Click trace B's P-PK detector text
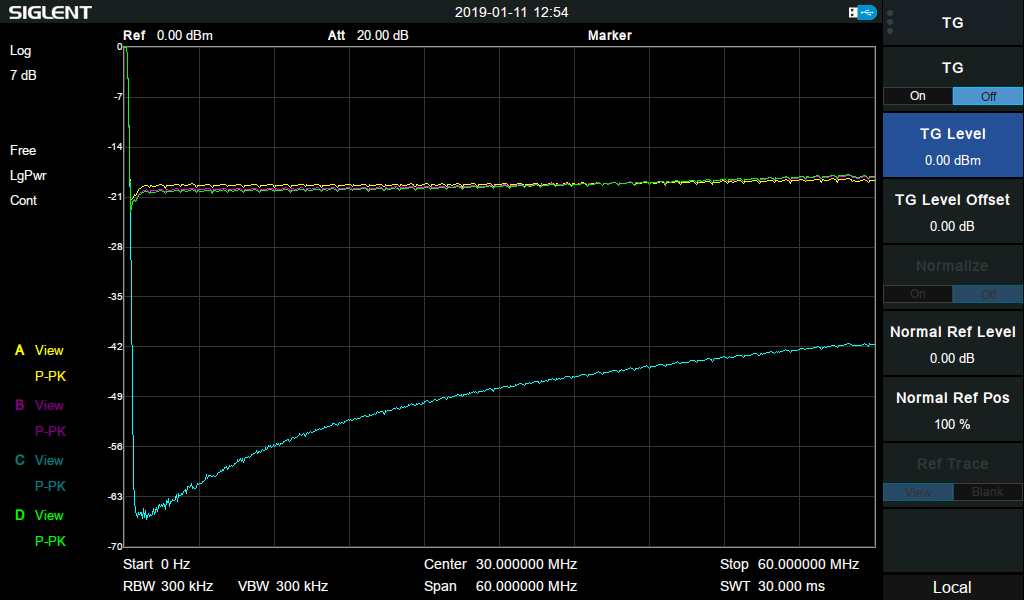The image size is (1024, 600). click(x=50, y=431)
